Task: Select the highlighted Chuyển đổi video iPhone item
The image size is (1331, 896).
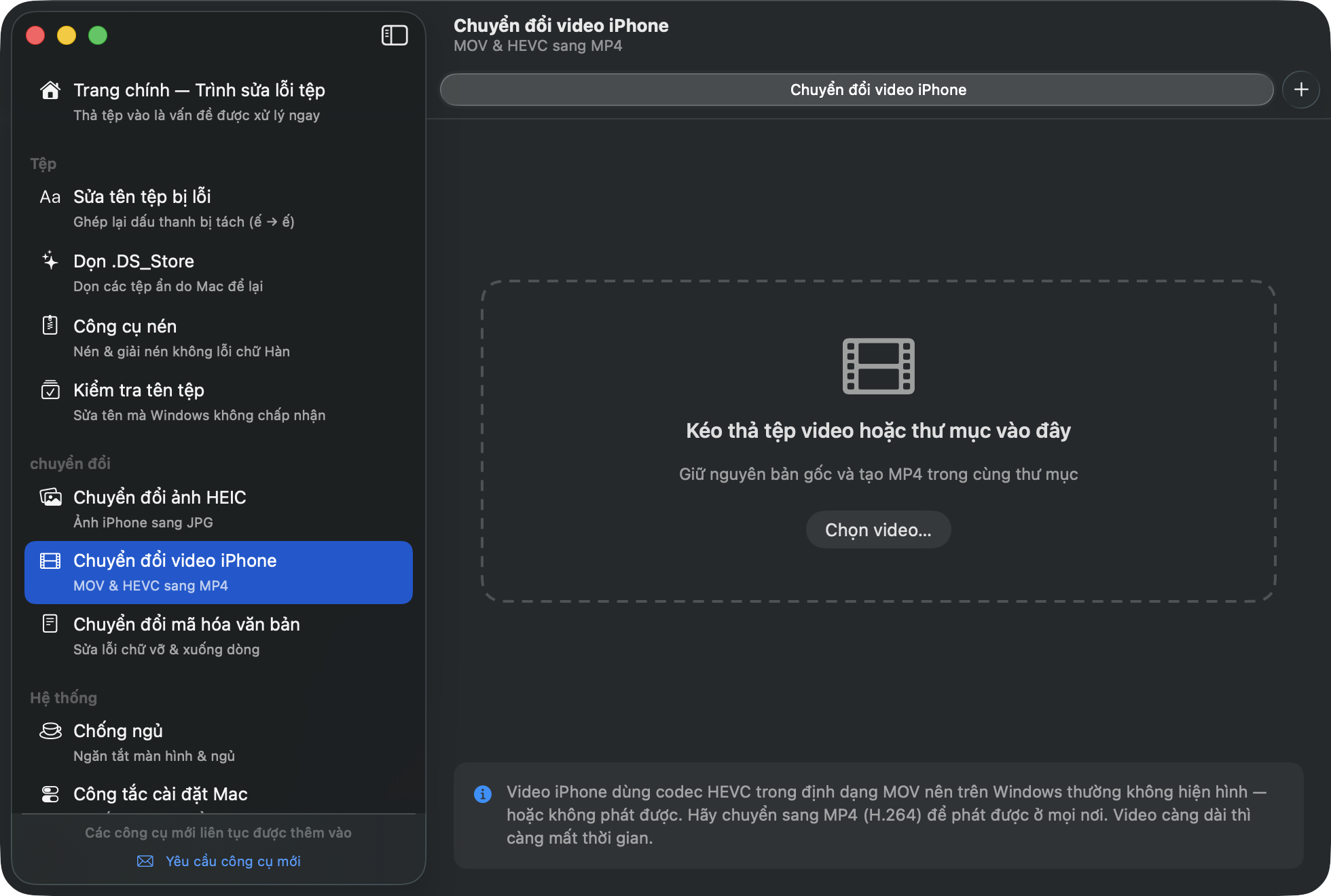Action: tap(219, 572)
